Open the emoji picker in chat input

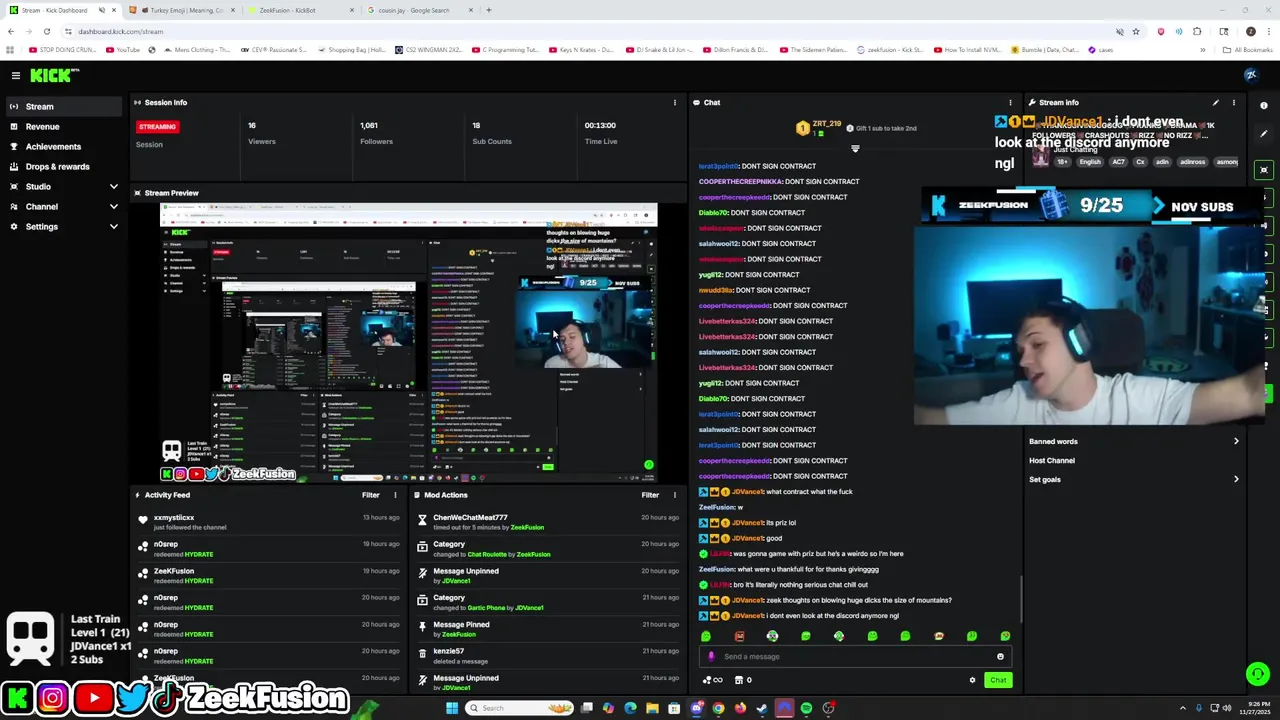coord(1000,657)
